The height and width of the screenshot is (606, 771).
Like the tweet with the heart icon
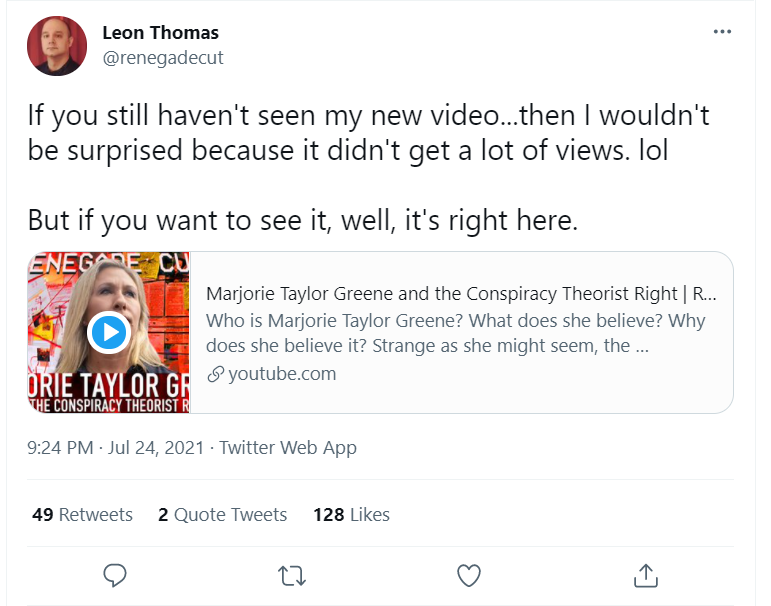(469, 576)
